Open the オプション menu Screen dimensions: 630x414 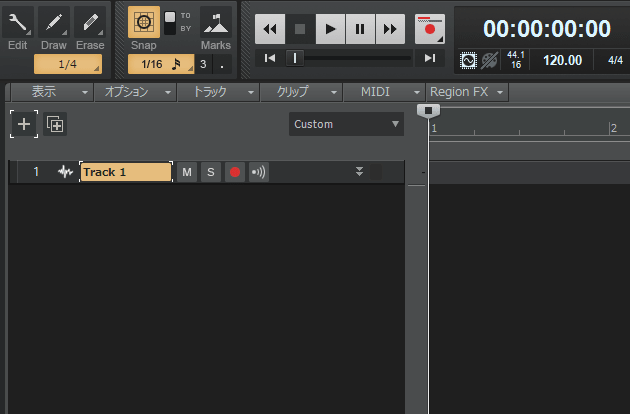(135, 92)
